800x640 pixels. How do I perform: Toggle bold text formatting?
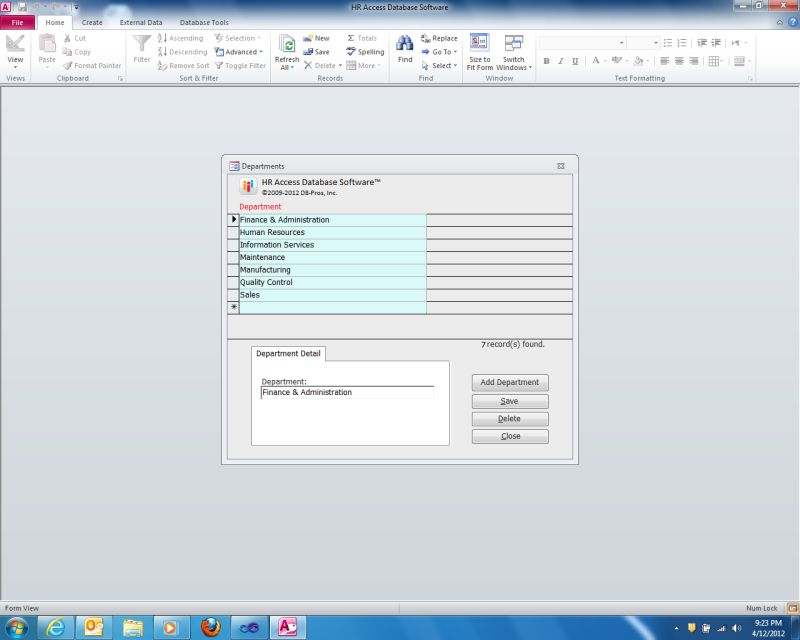pyautogui.click(x=546, y=61)
